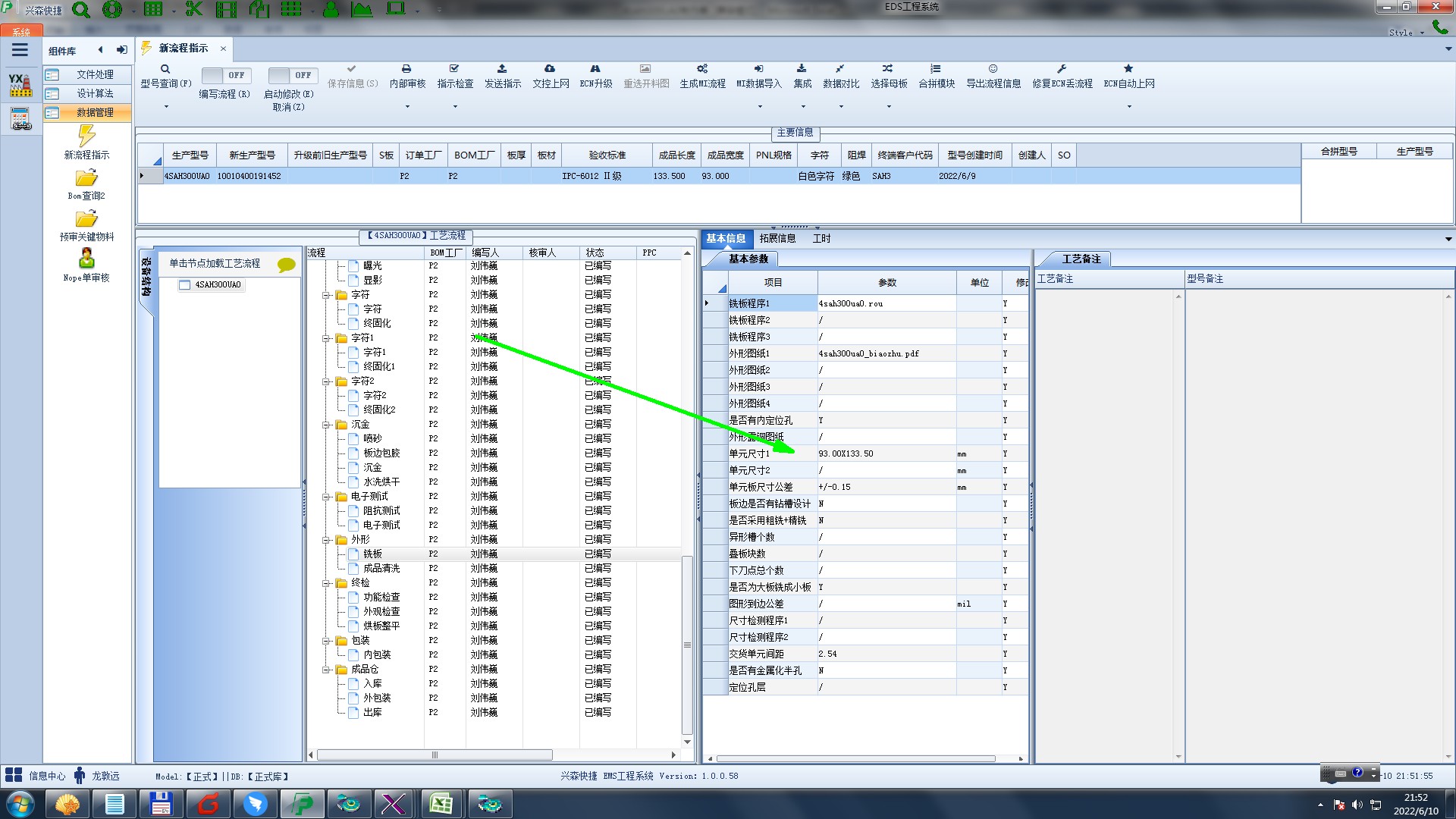The image size is (1456, 819).
Task: Click the ECN升级 toolbar icon
Action: [595, 69]
